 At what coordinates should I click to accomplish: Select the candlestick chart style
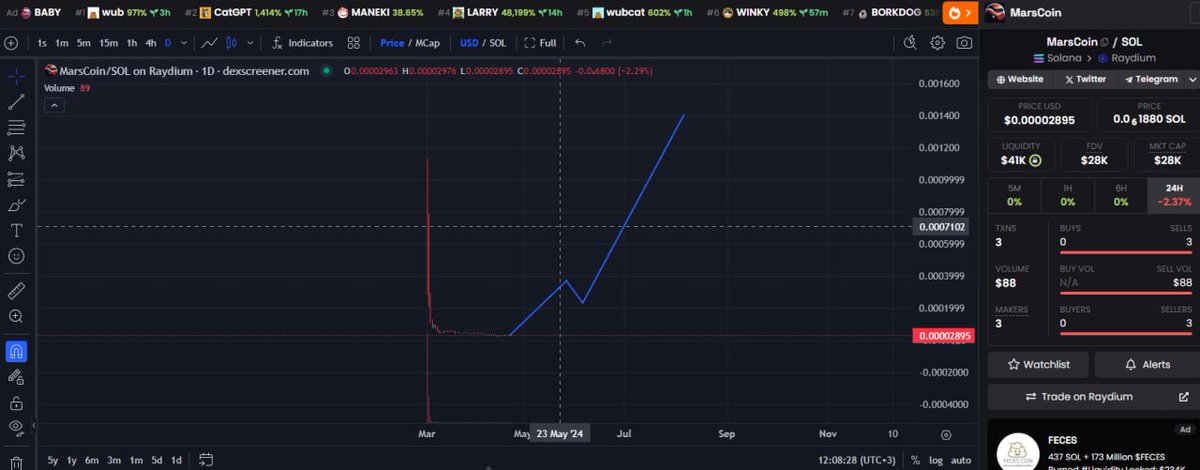232,43
